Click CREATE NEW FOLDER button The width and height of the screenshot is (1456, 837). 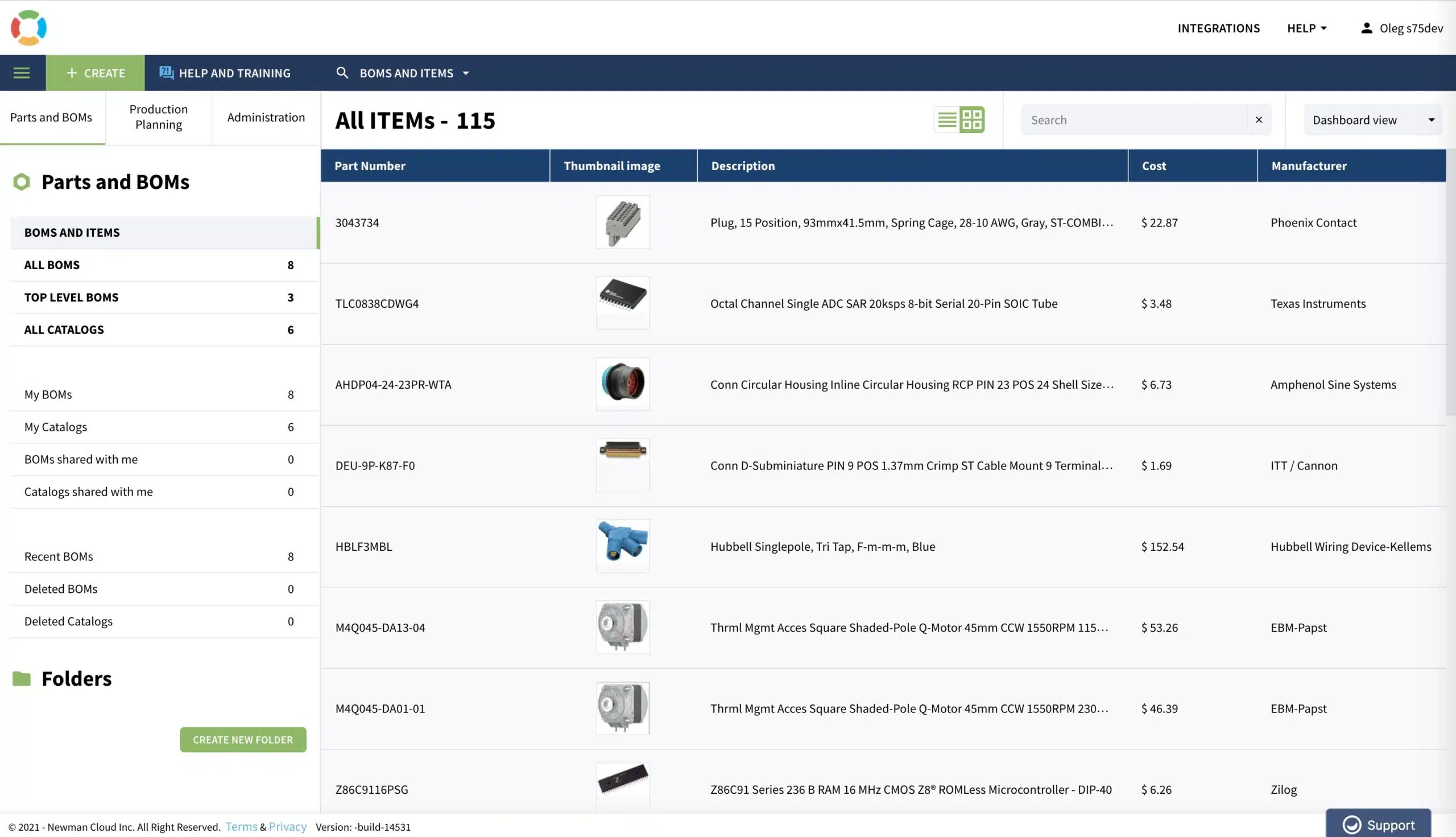(243, 740)
